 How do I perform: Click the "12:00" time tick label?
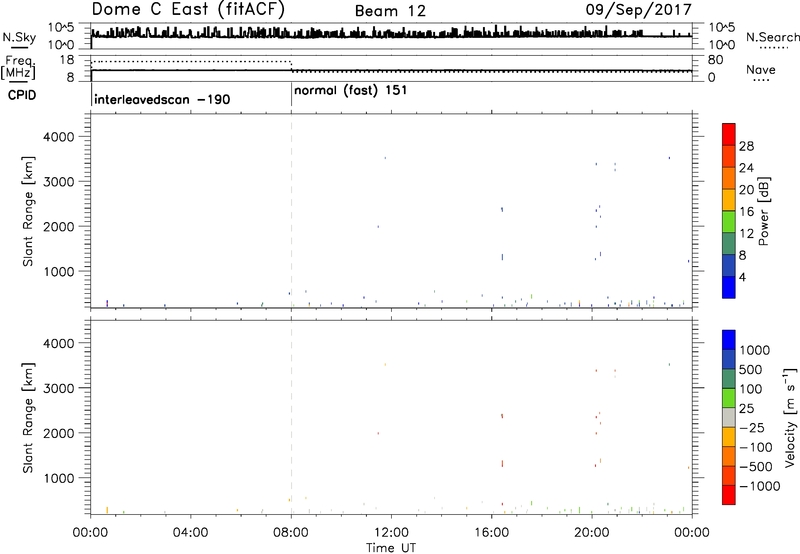391,533
